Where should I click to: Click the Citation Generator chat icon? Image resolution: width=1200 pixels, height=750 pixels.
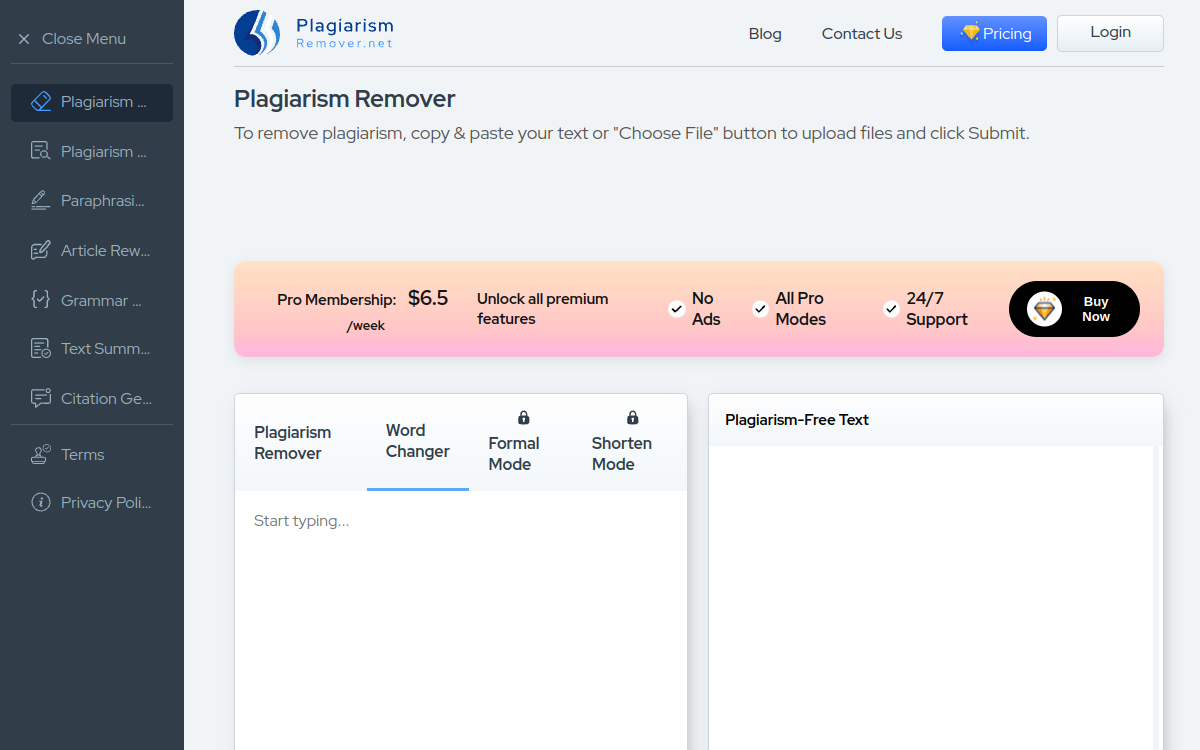point(41,398)
